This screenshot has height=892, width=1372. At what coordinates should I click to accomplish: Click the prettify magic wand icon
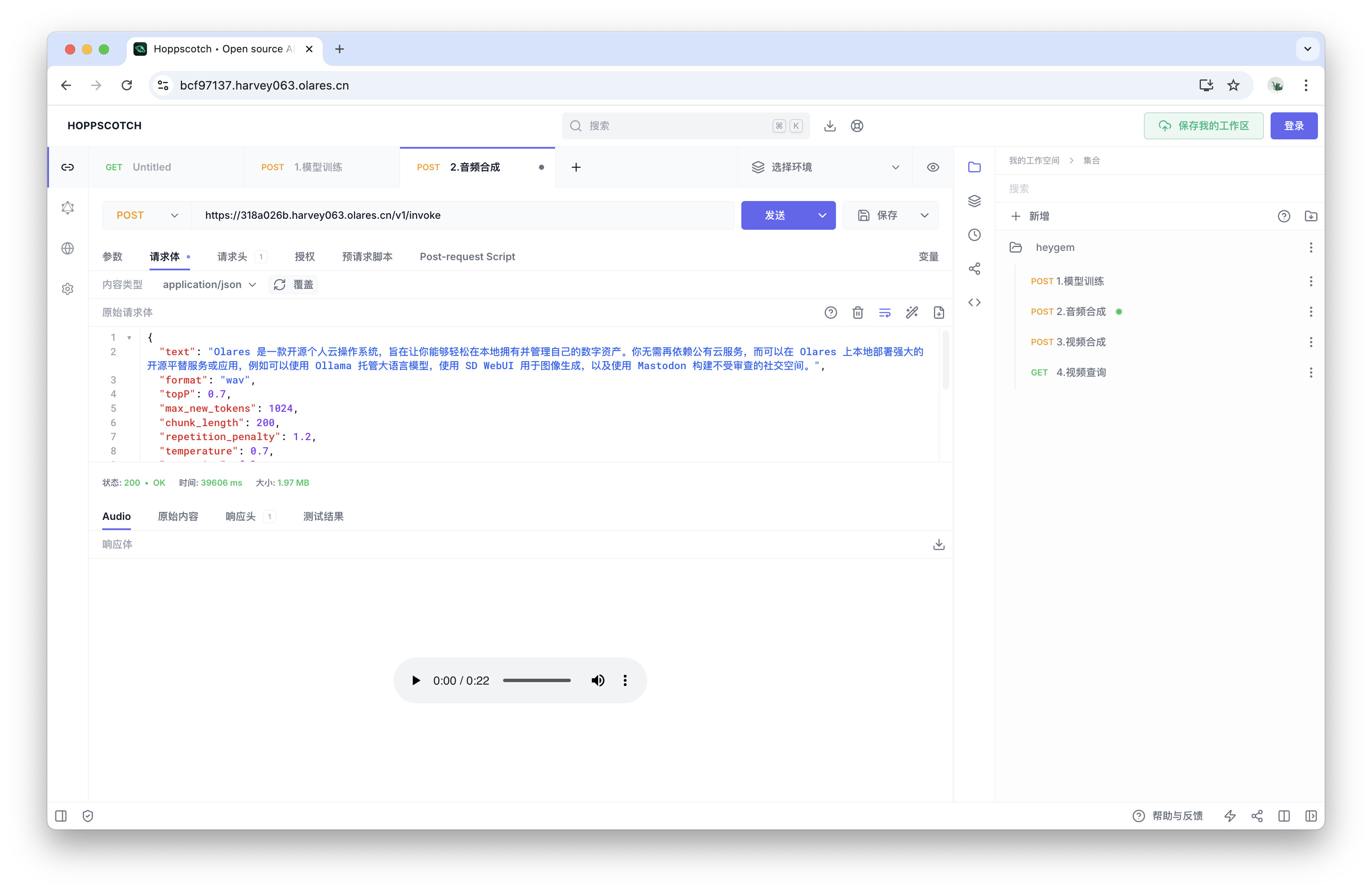[912, 312]
